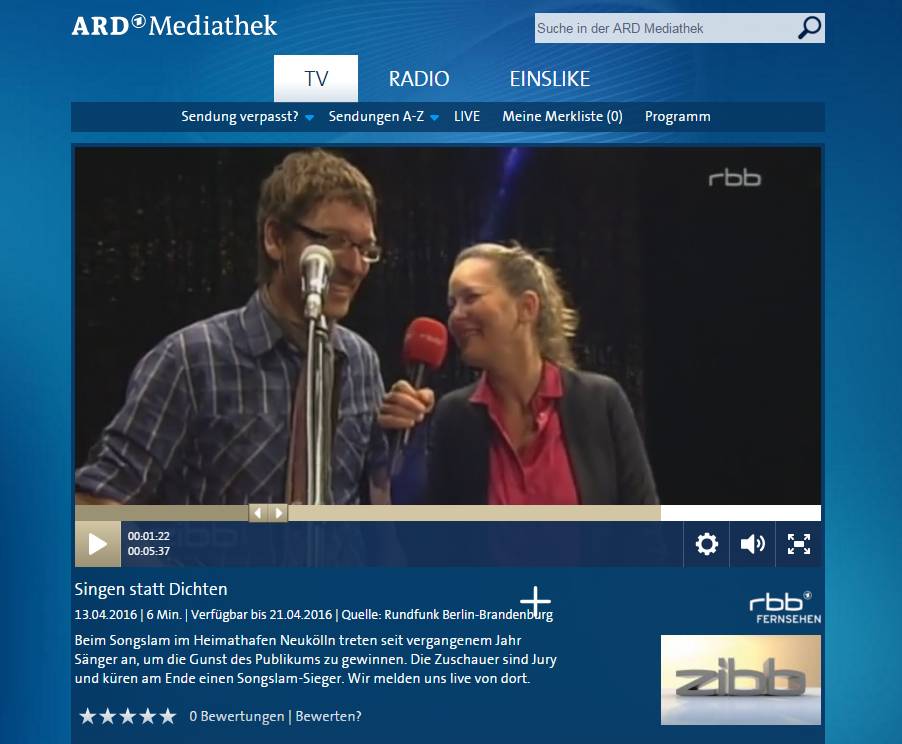Switch video to fullscreen

(x=798, y=544)
